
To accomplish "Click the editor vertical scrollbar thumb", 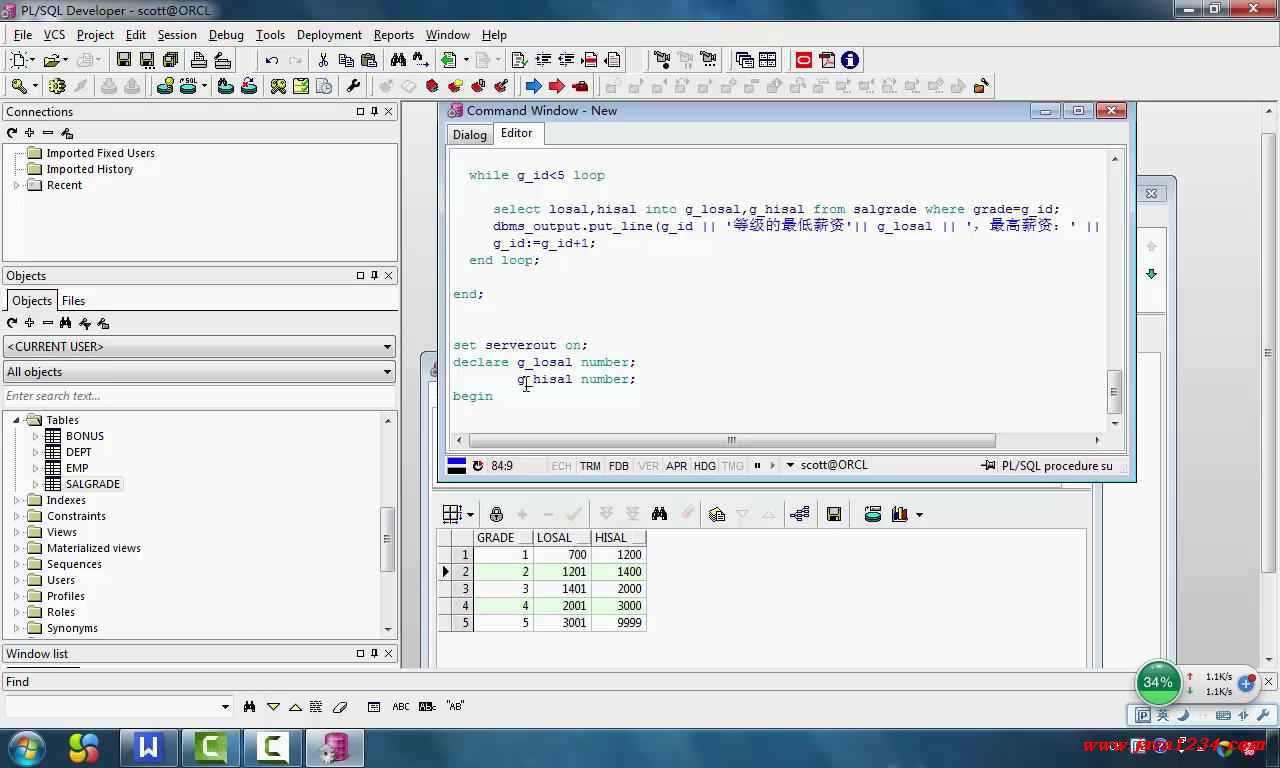I will pyautogui.click(x=1115, y=391).
